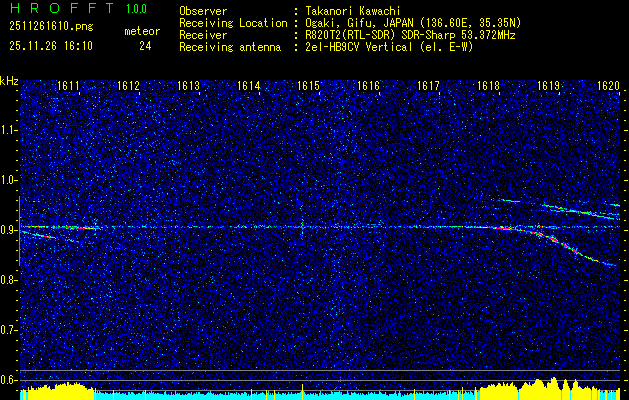Click the meteor label
The width and height of the screenshot is (629, 400).
[x=142, y=31]
